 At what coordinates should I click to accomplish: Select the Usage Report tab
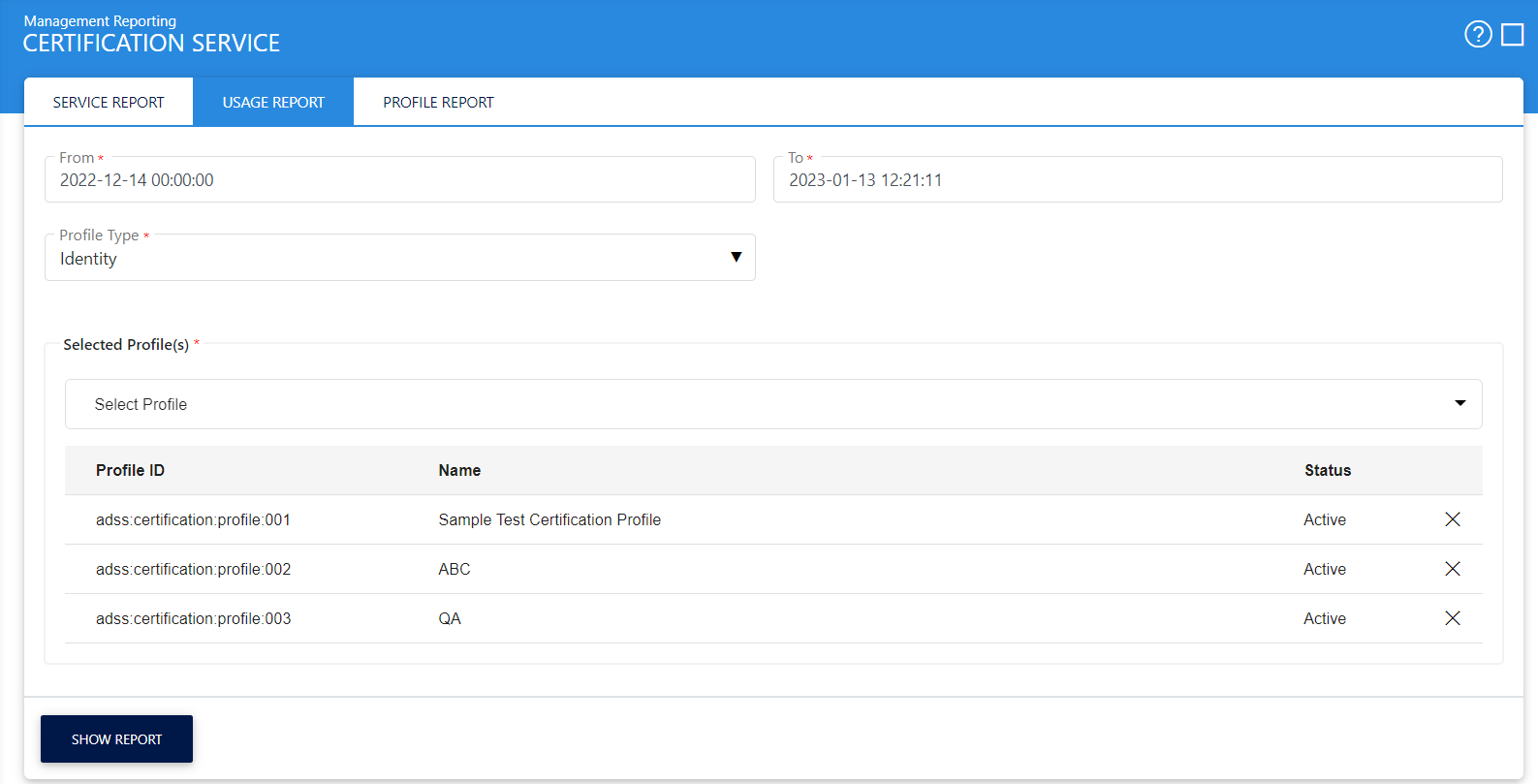[273, 102]
